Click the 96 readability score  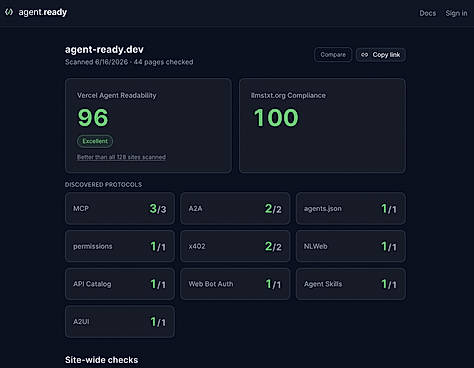click(93, 118)
